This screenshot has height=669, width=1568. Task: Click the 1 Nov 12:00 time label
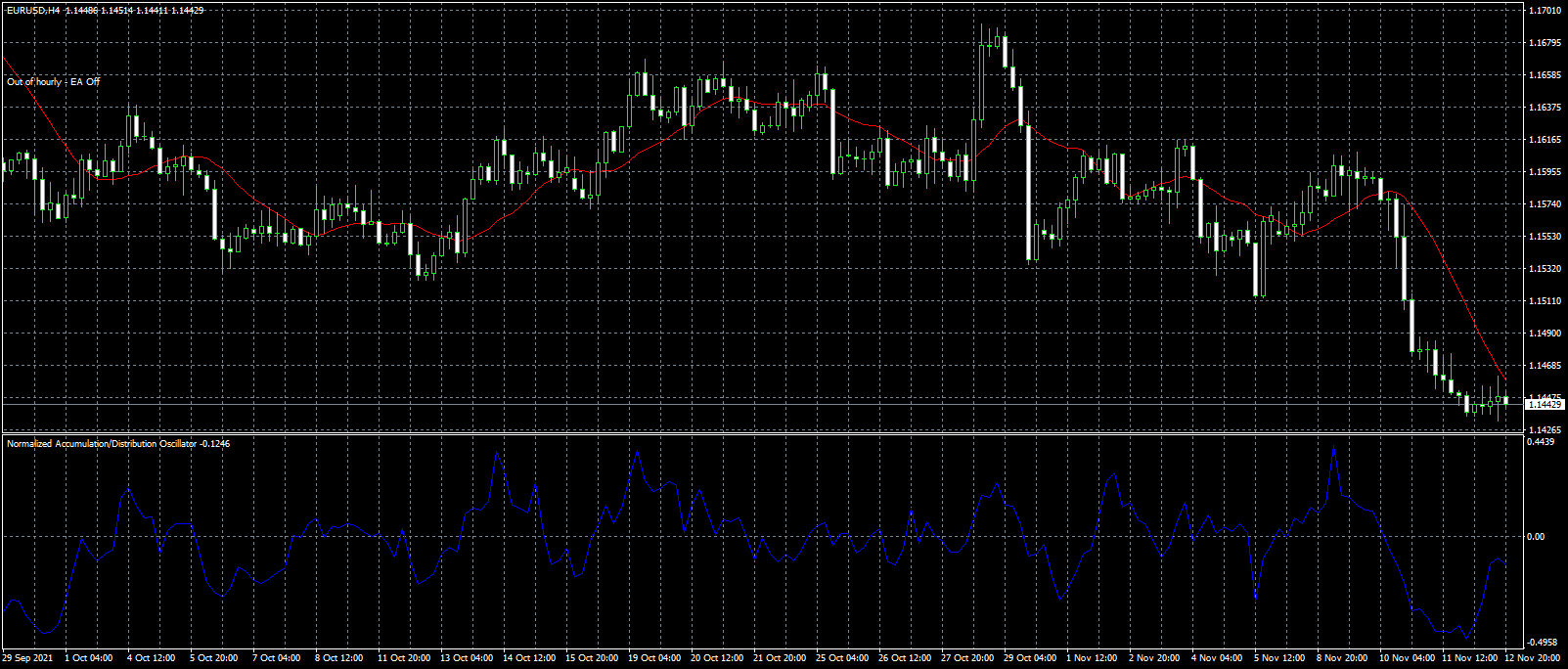1092,658
